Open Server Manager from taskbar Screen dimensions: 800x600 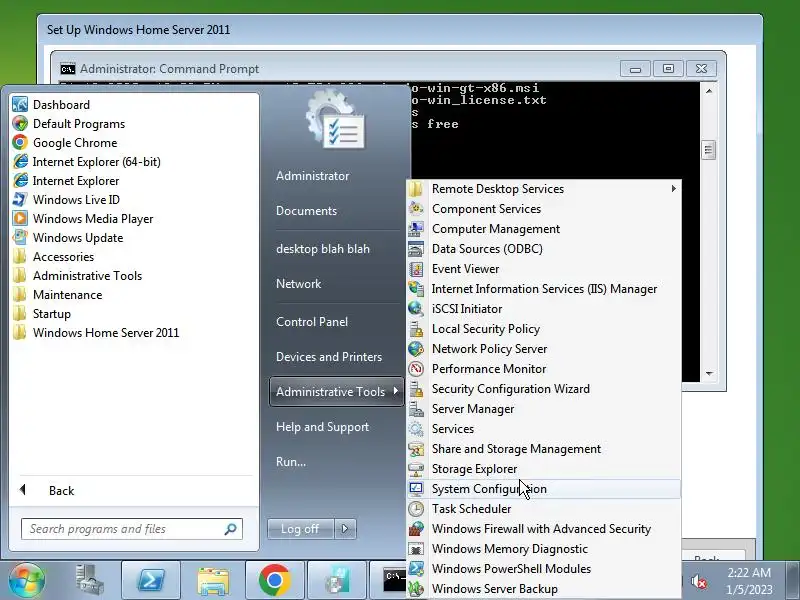coord(89,581)
